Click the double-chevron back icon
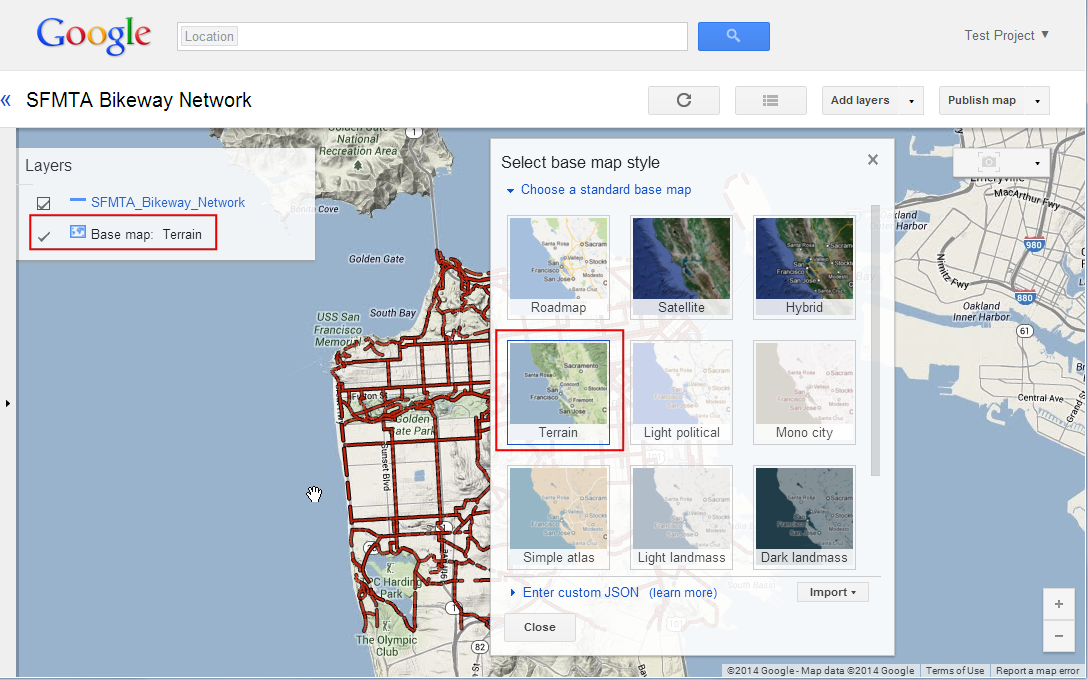Image resolution: width=1088 pixels, height=680 pixels. point(7,100)
